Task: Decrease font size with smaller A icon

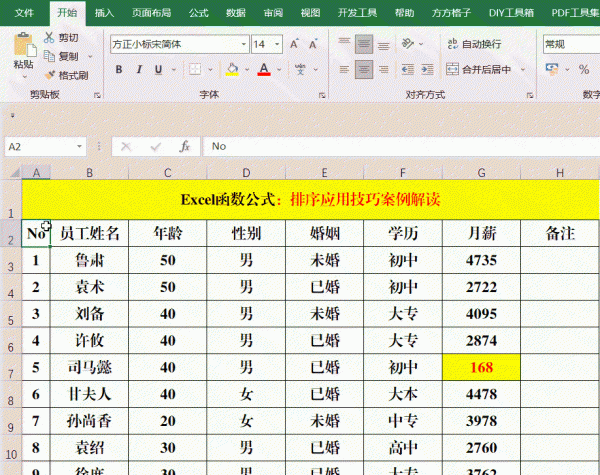Action: [x=313, y=44]
